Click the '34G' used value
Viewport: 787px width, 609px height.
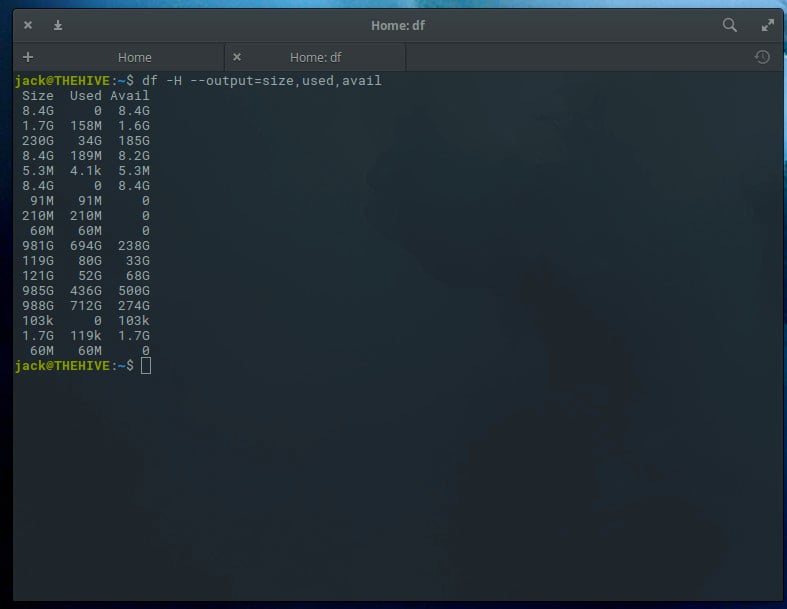pyautogui.click(x=89, y=141)
